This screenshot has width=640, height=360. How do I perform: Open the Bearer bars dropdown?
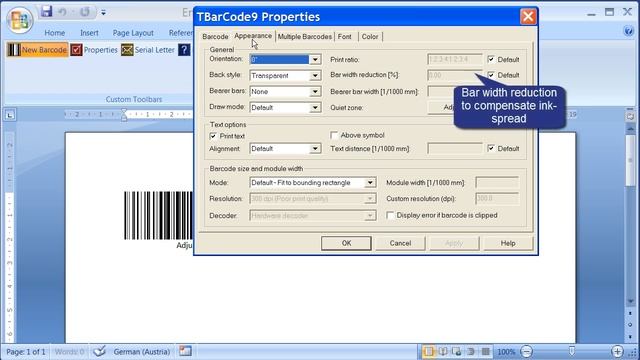(315, 91)
